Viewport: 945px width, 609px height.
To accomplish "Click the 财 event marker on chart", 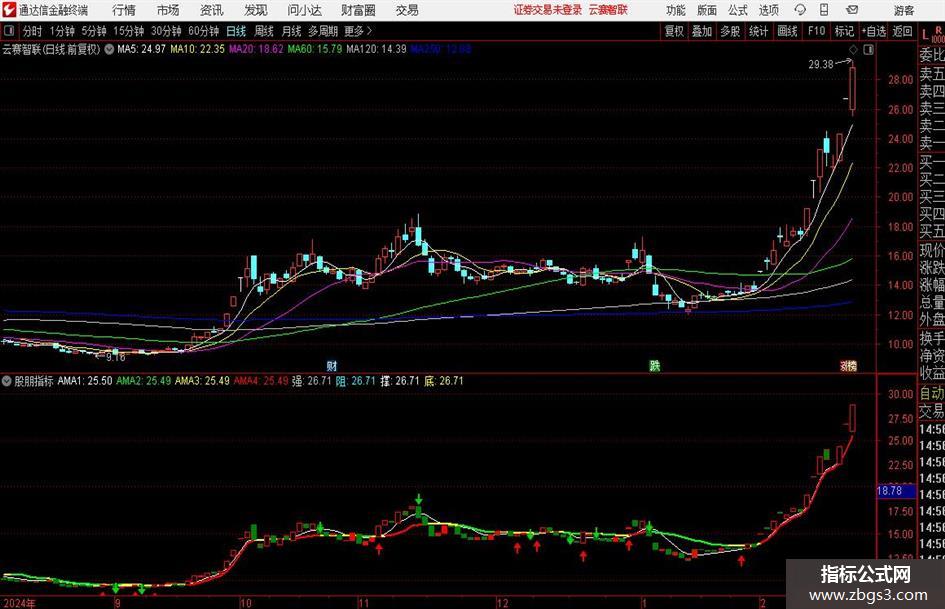I will (x=331, y=365).
